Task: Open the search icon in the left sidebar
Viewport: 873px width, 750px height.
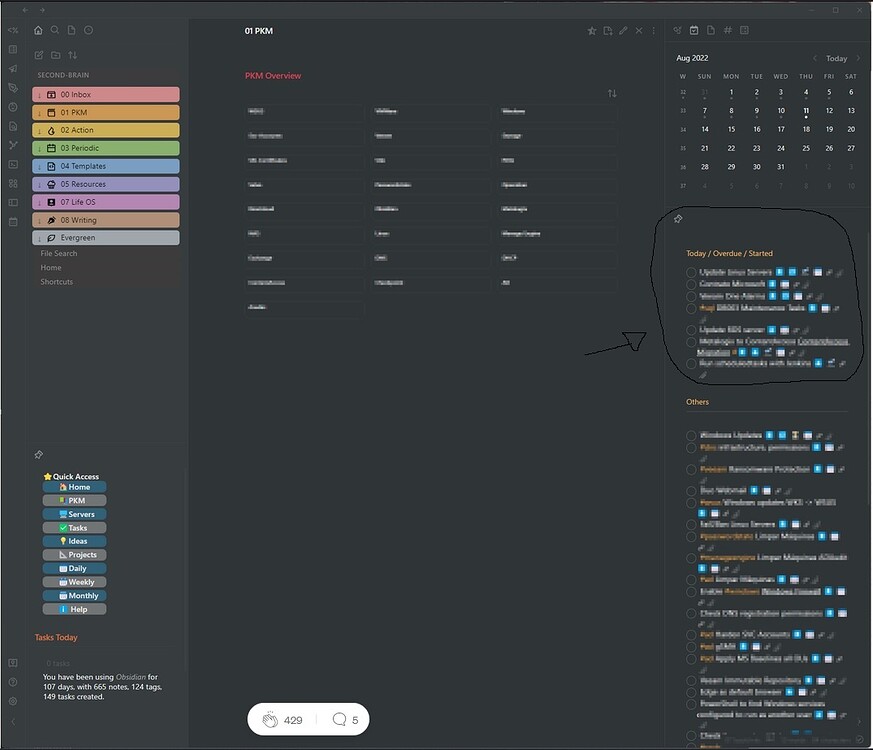Action: tap(54, 30)
